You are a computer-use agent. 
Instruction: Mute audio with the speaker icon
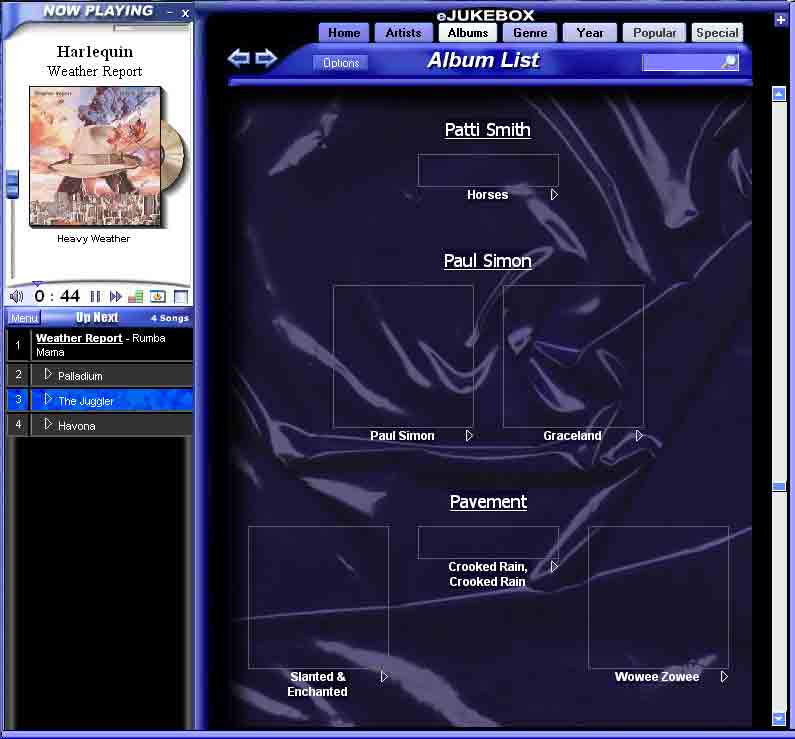pyautogui.click(x=16, y=297)
